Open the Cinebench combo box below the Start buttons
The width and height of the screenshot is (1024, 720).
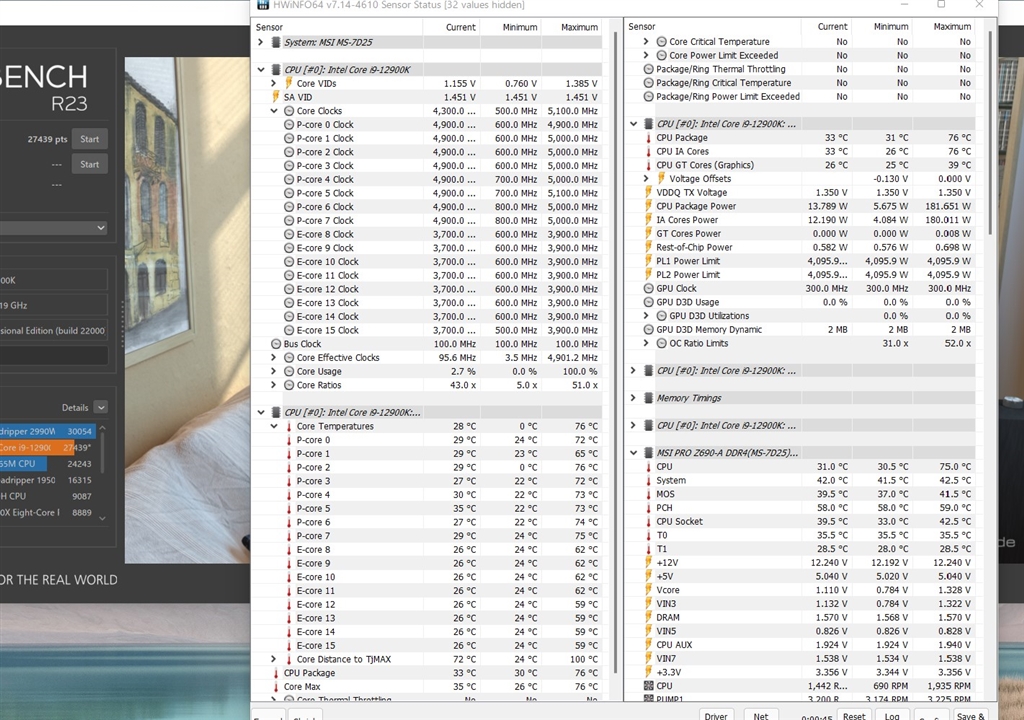click(x=54, y=227)
